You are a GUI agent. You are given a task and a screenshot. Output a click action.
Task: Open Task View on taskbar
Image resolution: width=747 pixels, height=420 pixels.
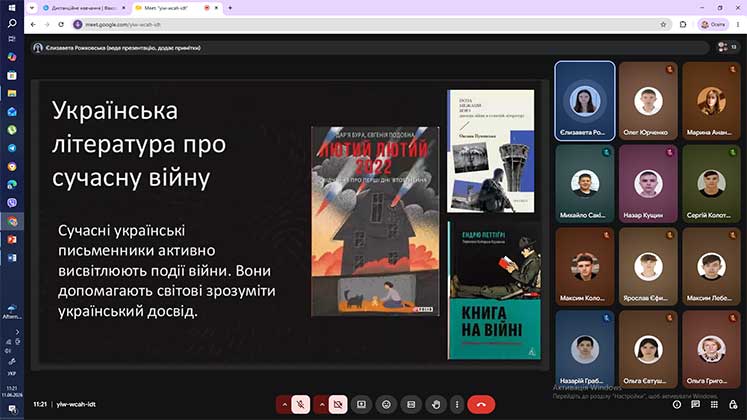[12, 39]
